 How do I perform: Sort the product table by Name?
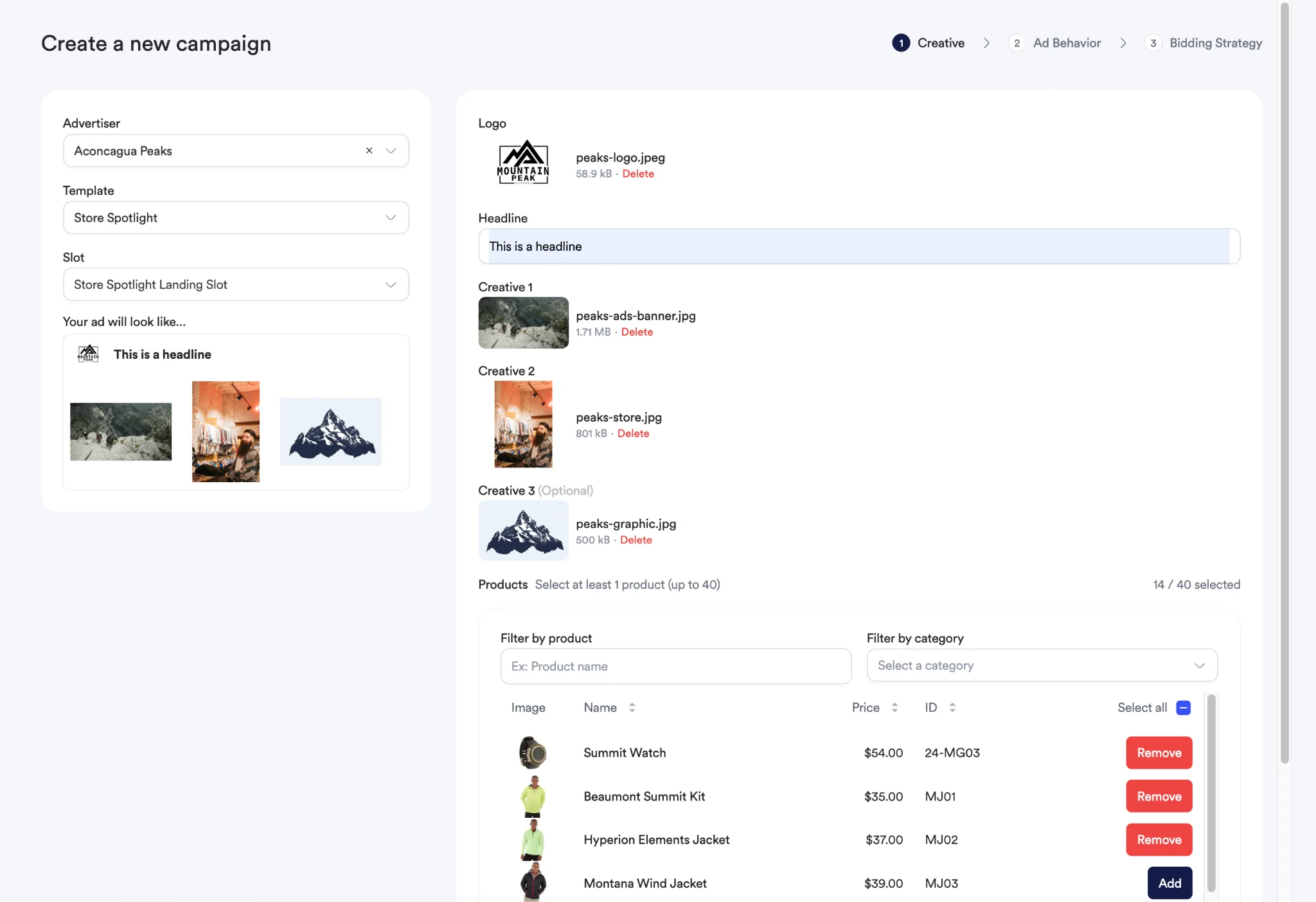click(x=632, y=707)
